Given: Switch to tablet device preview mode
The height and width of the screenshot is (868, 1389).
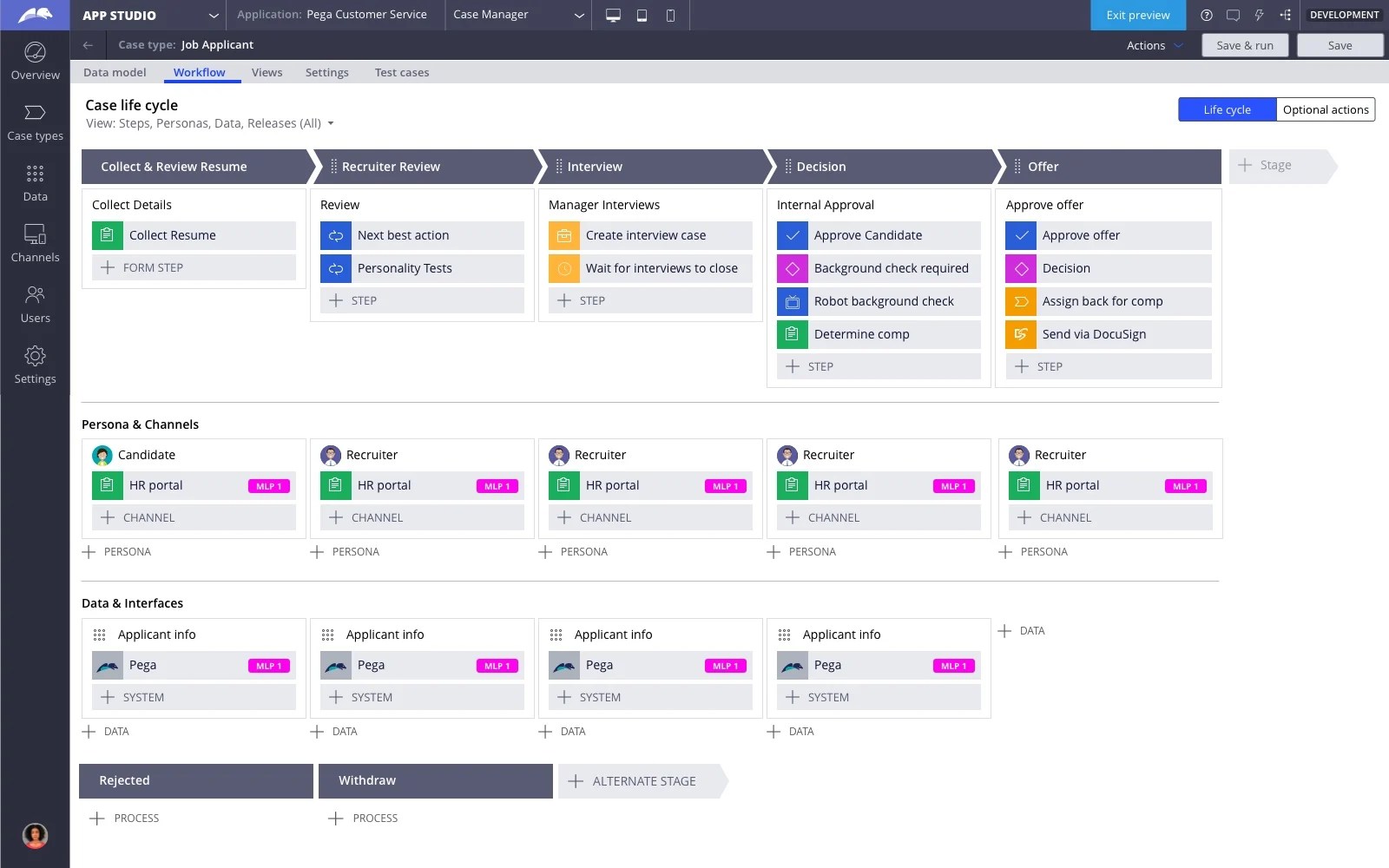Looking at the screenshot, I should [642, 15].
